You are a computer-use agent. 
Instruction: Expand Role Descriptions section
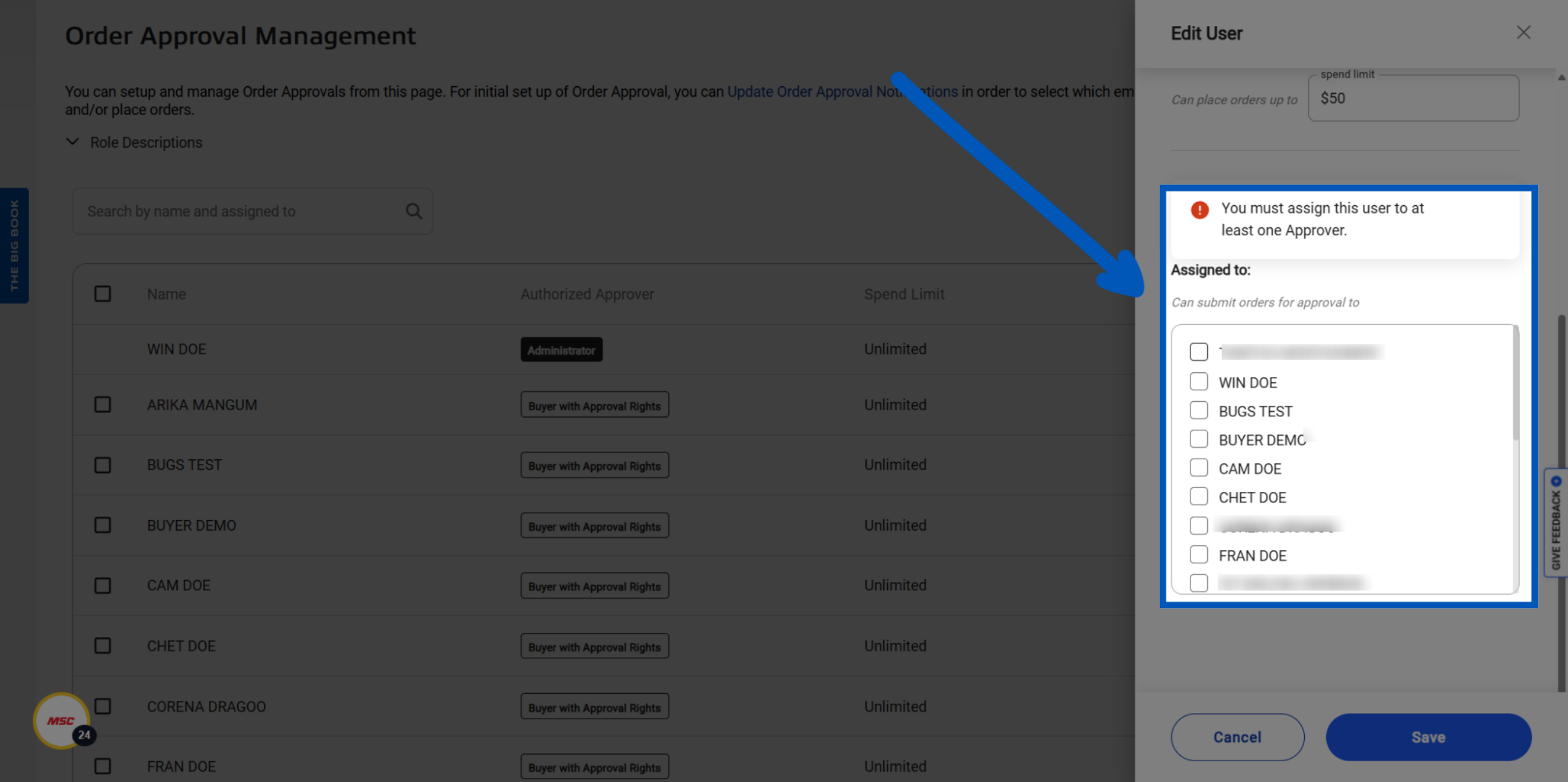(x=134, y=142)
